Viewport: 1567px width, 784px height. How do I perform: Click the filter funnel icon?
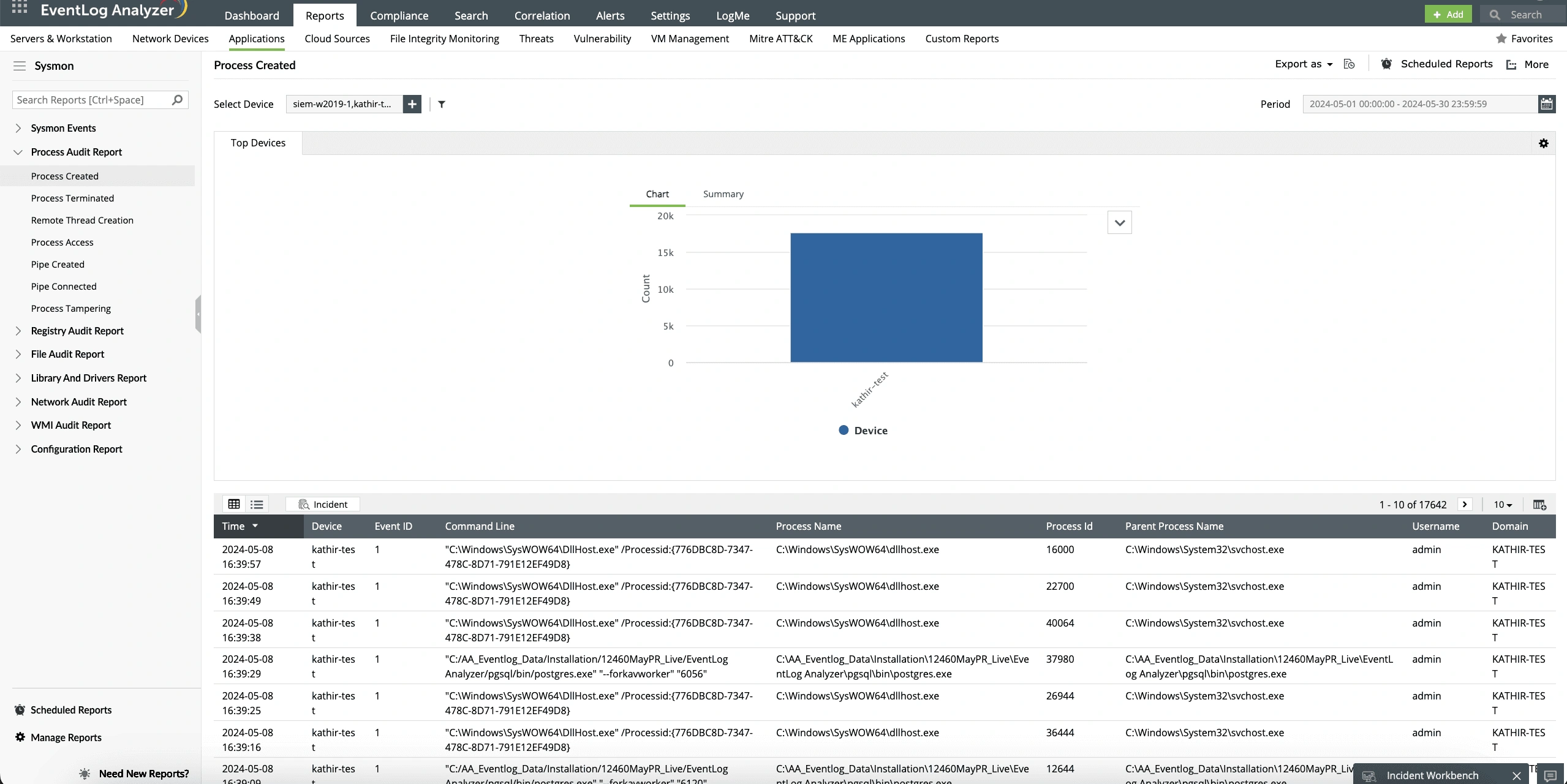(x=442, y=104)
